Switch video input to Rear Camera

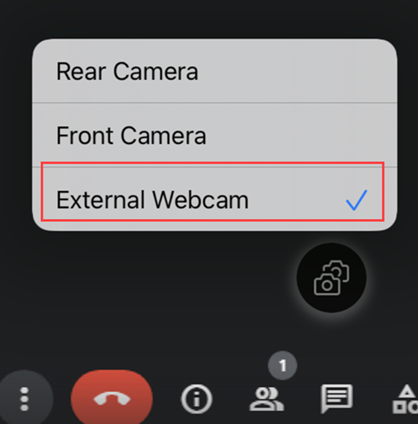coord(215,71)
